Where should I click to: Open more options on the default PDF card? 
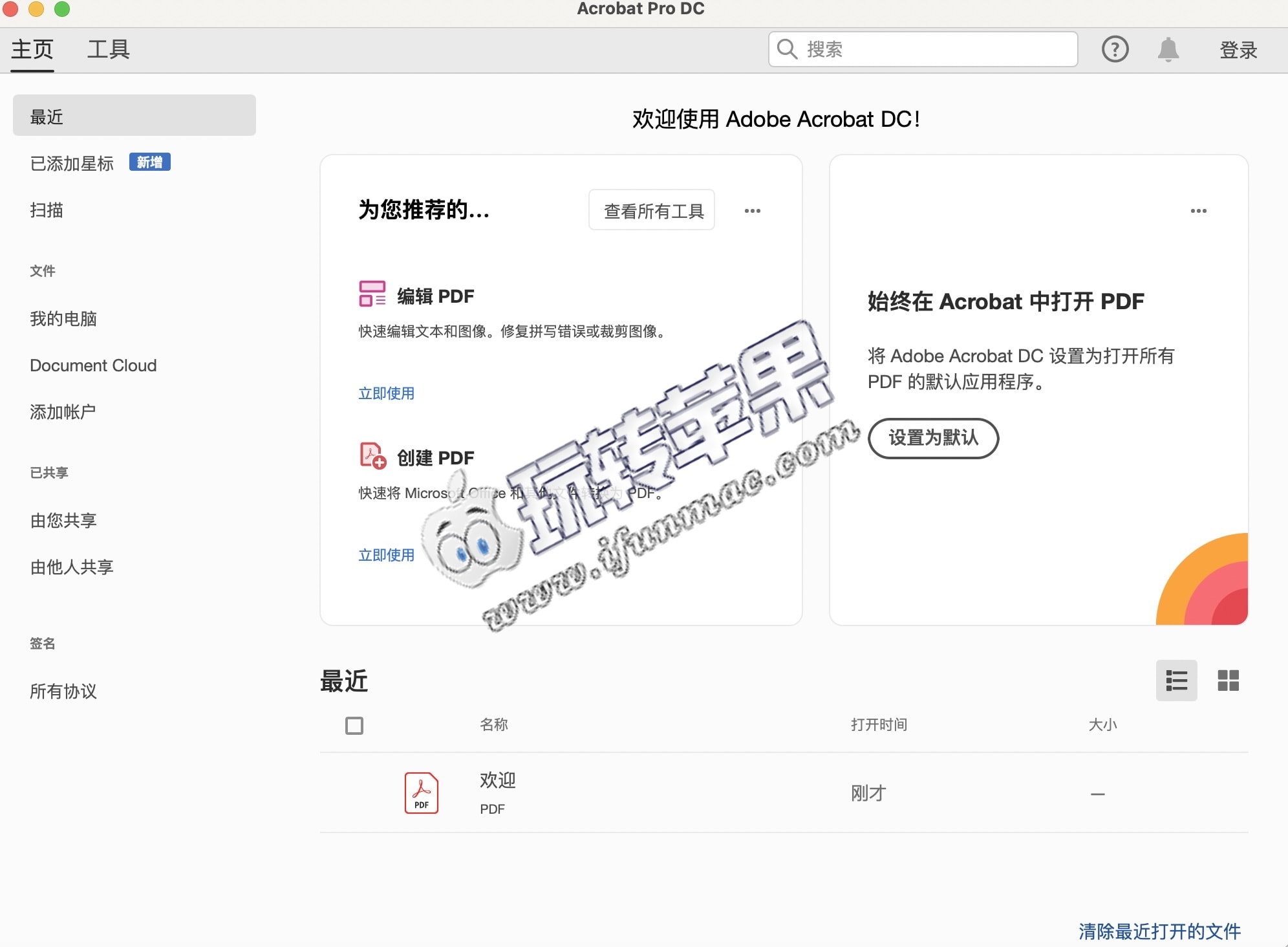pos(1198,211)
